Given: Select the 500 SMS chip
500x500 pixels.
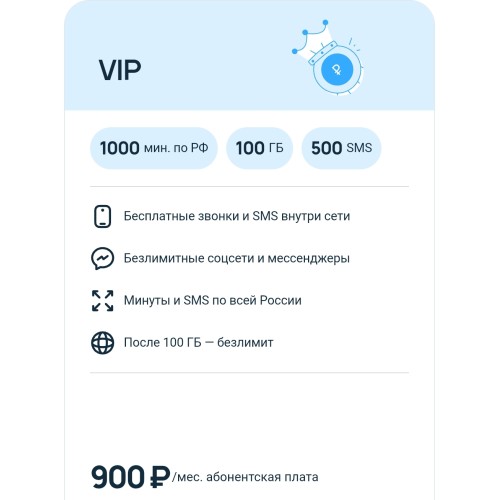Looking at the screenshot, I should click(x=341, y=148).
